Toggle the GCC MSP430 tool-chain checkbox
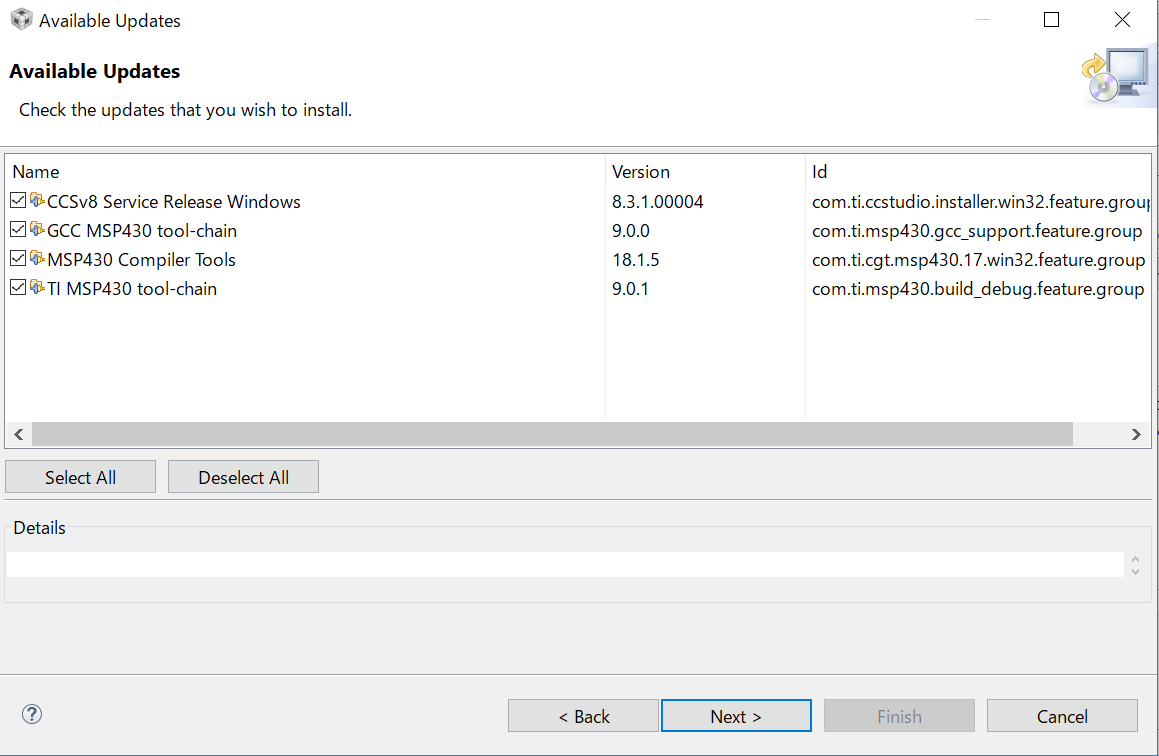 pos(18,230)
